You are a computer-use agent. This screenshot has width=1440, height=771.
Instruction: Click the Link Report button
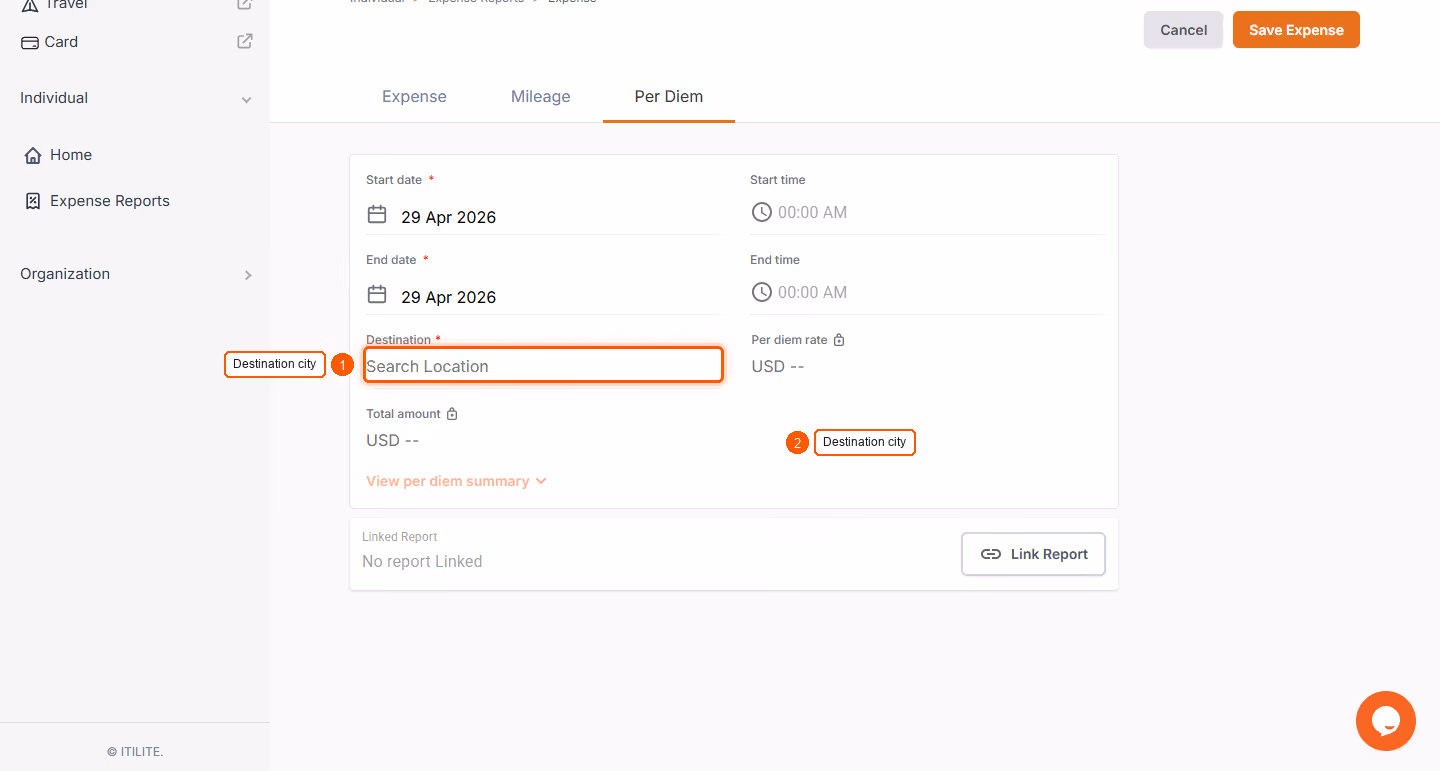1034,554
